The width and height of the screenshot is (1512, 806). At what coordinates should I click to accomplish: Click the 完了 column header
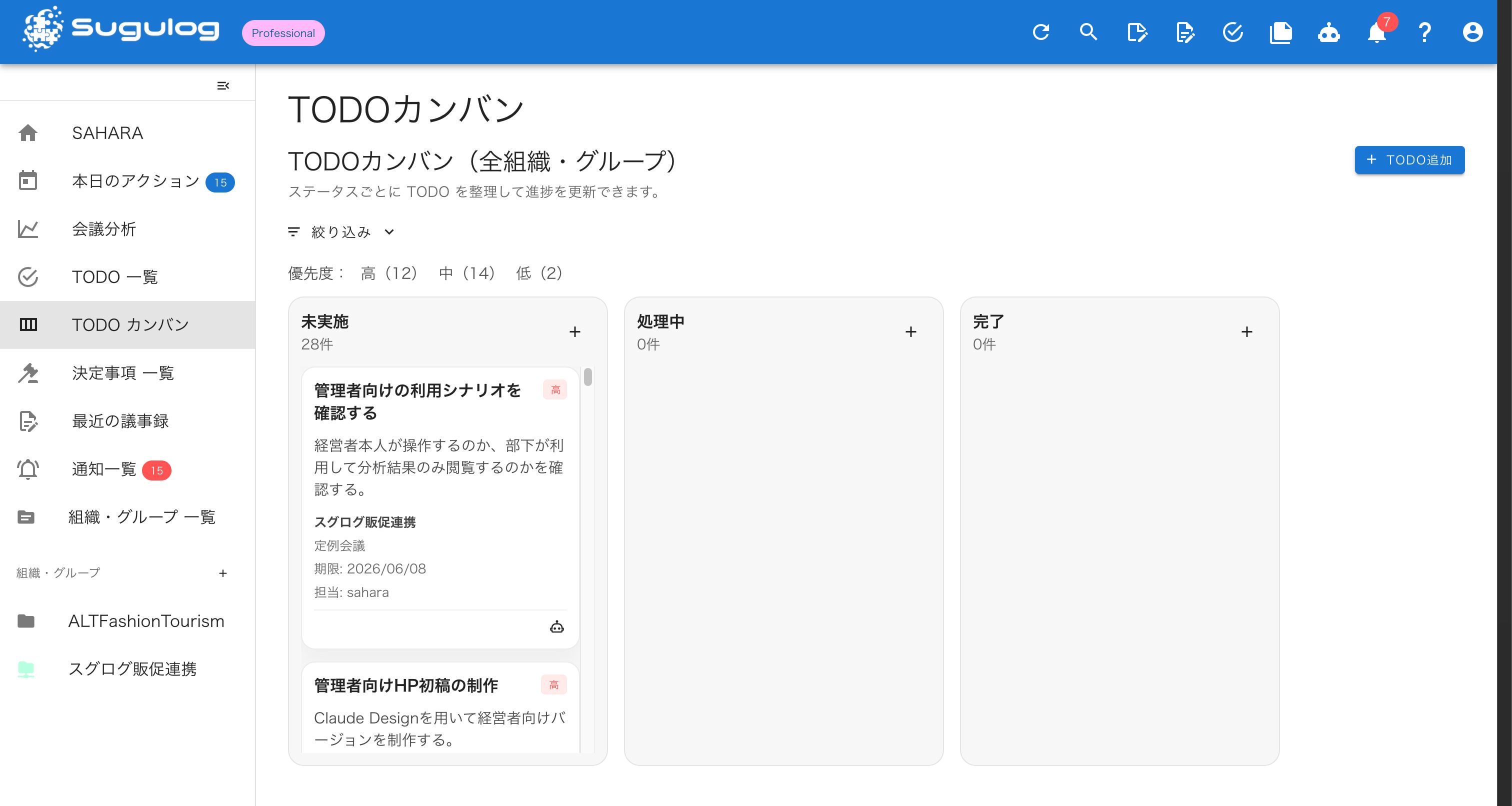point(988,321)
